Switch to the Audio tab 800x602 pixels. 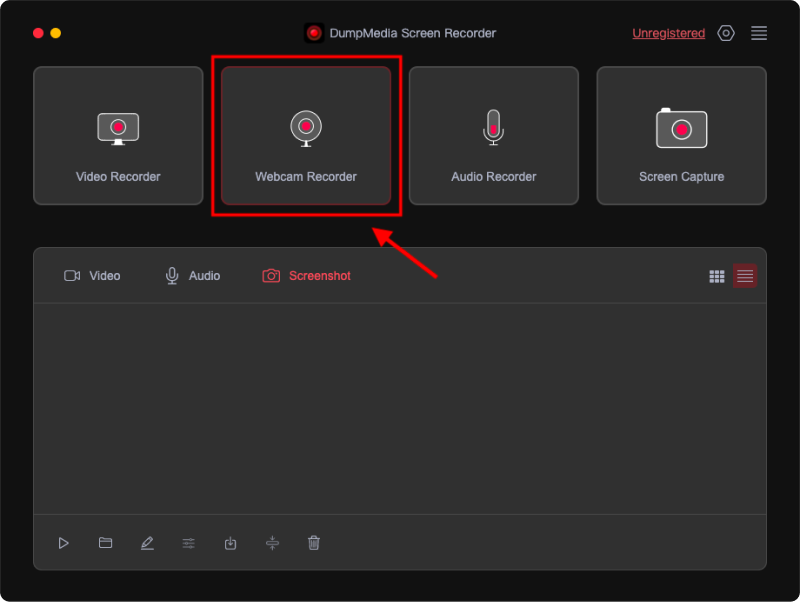(x=193, y=276)
